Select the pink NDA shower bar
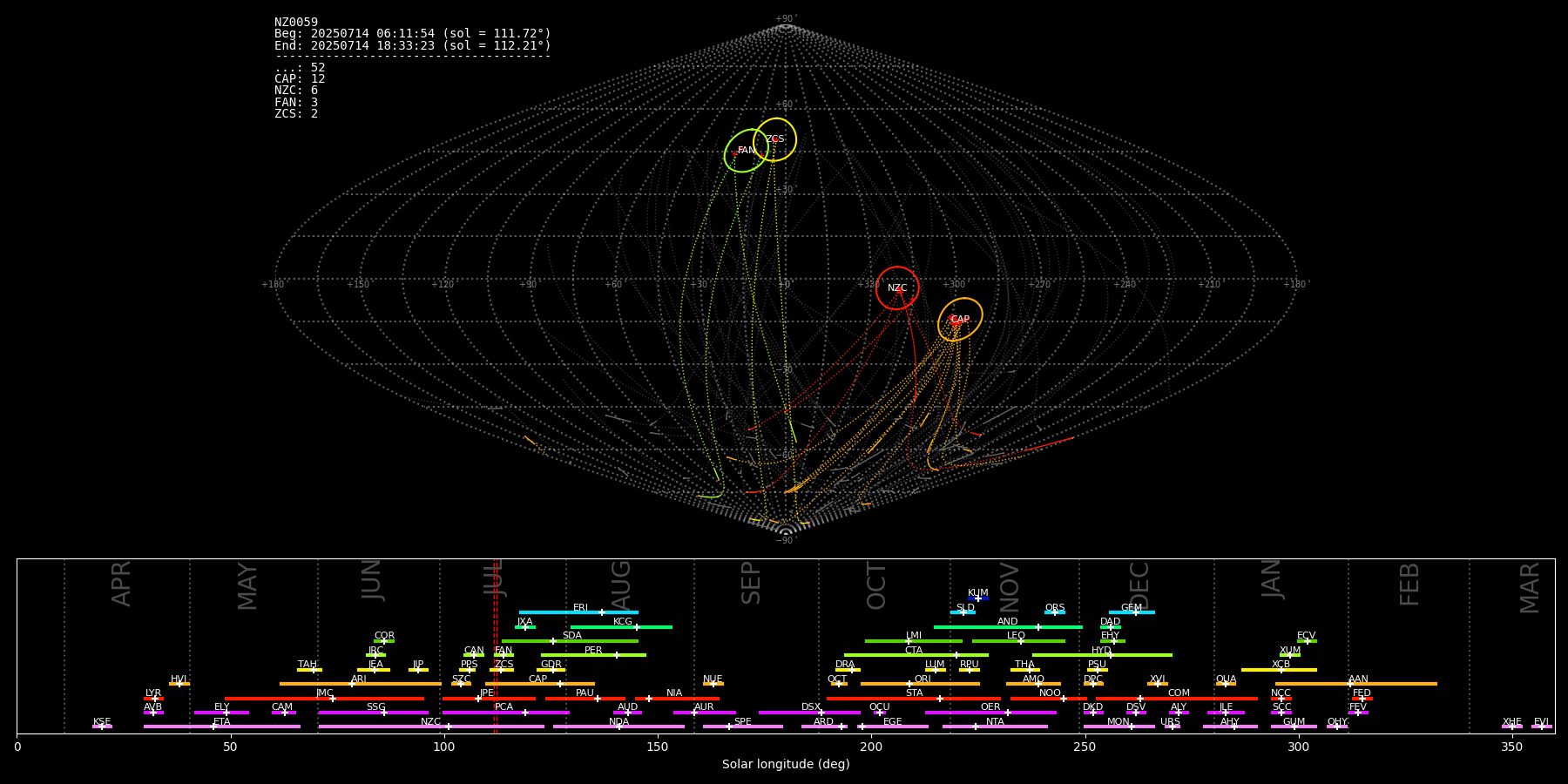The height and width of the screenshot is (784, 1568). pos(618,727)
